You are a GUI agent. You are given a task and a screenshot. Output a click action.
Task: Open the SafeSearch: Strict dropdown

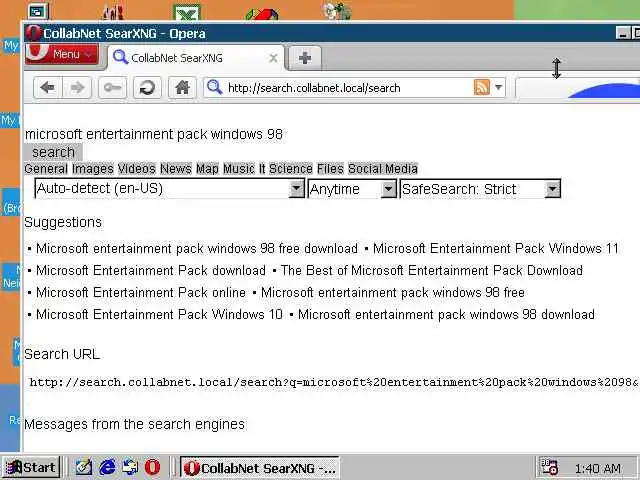coord(480,189)
